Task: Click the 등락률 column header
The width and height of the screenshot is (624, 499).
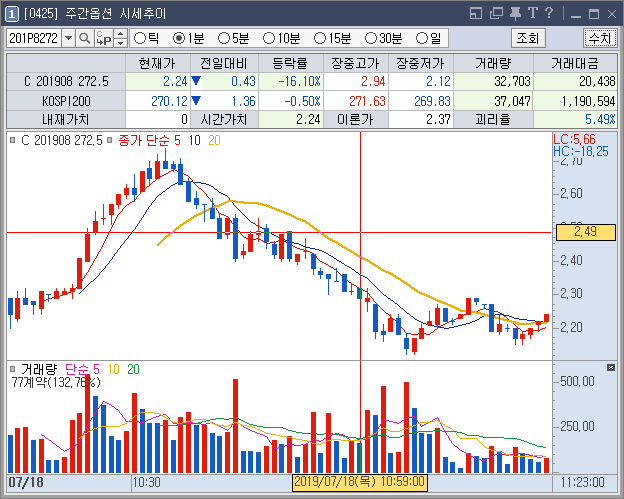Action: pos(291,63)
